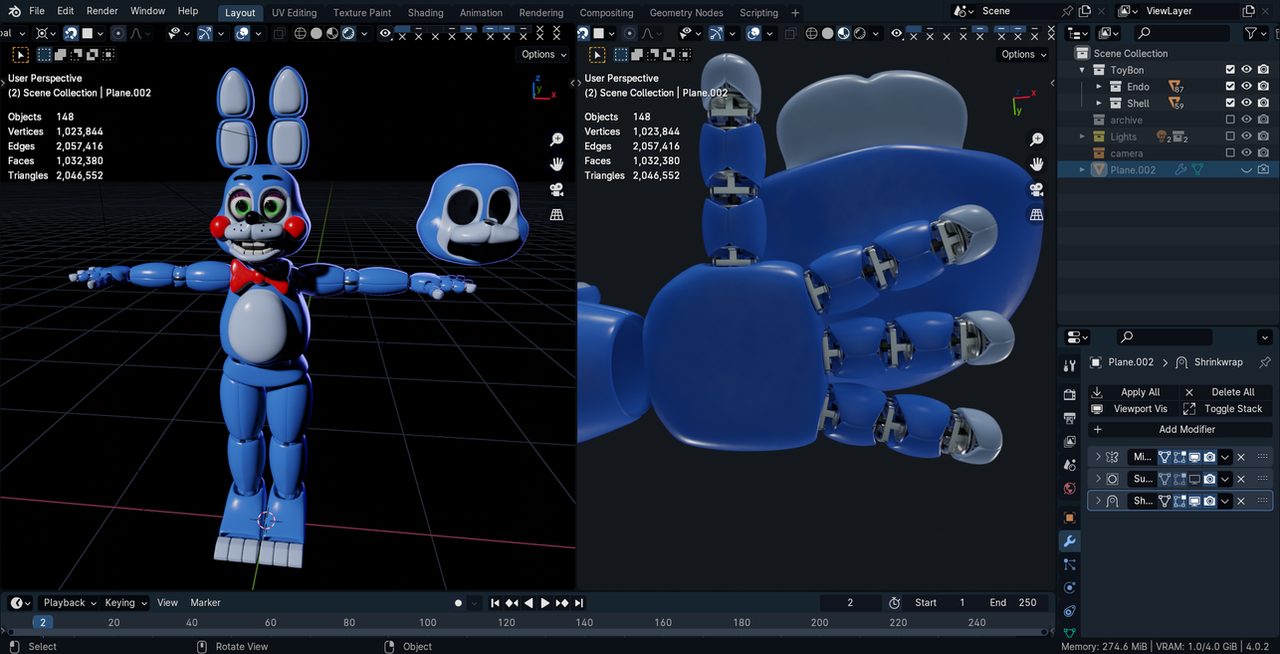Open the World properties tab
Viewport: 1280px width, 654px height.
(x=1070, y=489)
